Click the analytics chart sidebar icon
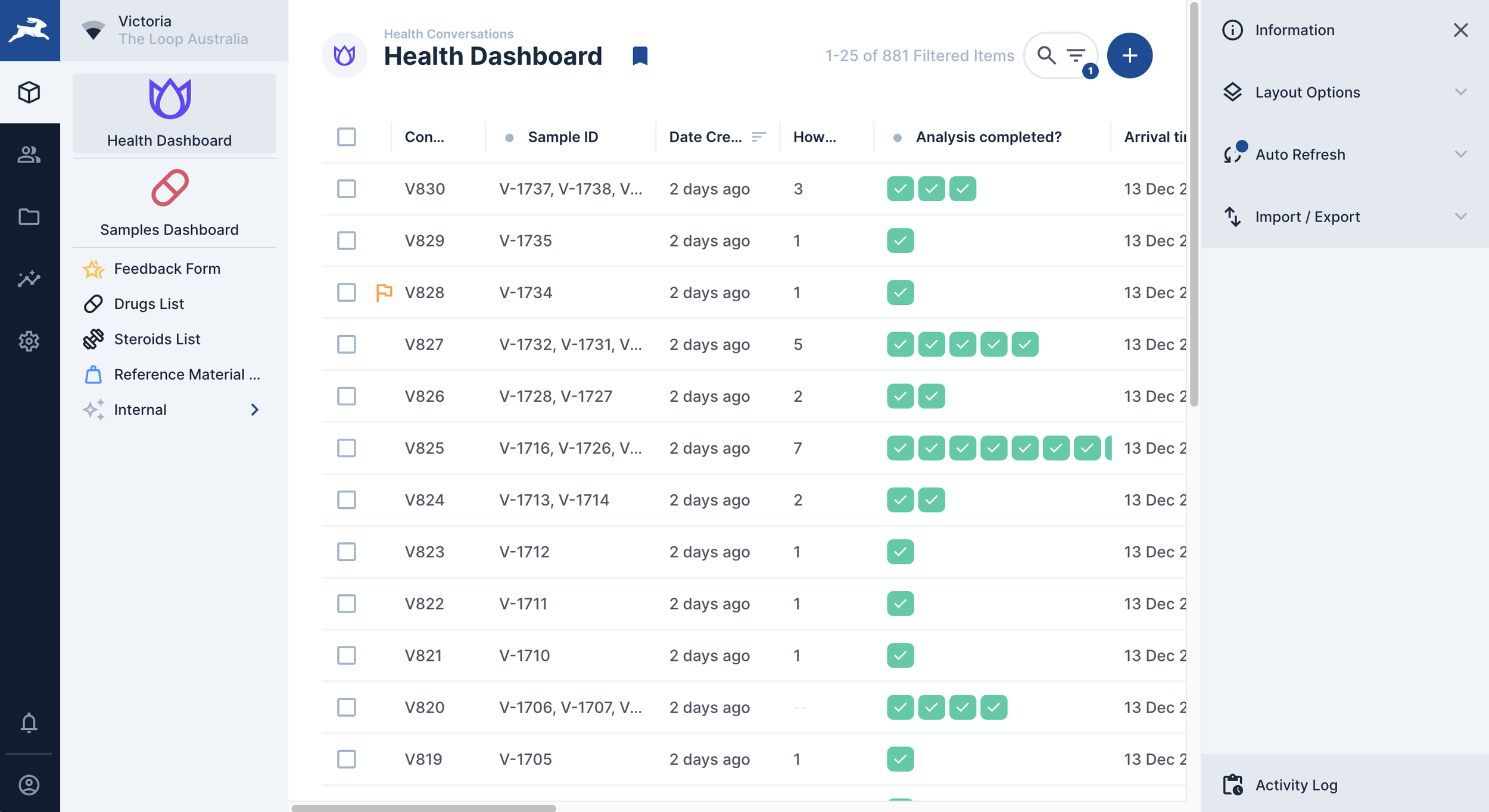Image resolution: width=1489 pixels, height=812 pixels. point(29,279)
